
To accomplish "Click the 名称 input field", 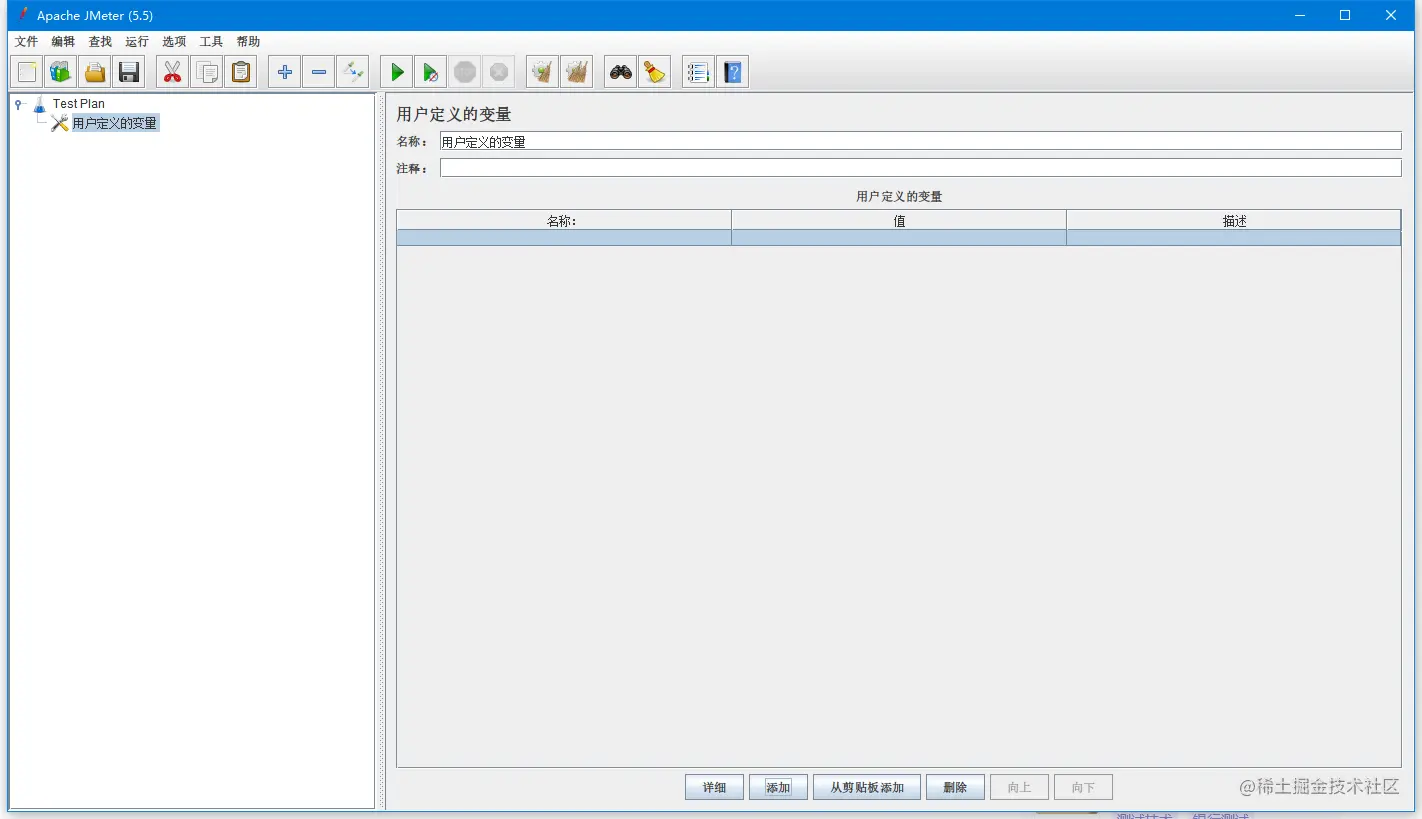I will pos(920,141).
